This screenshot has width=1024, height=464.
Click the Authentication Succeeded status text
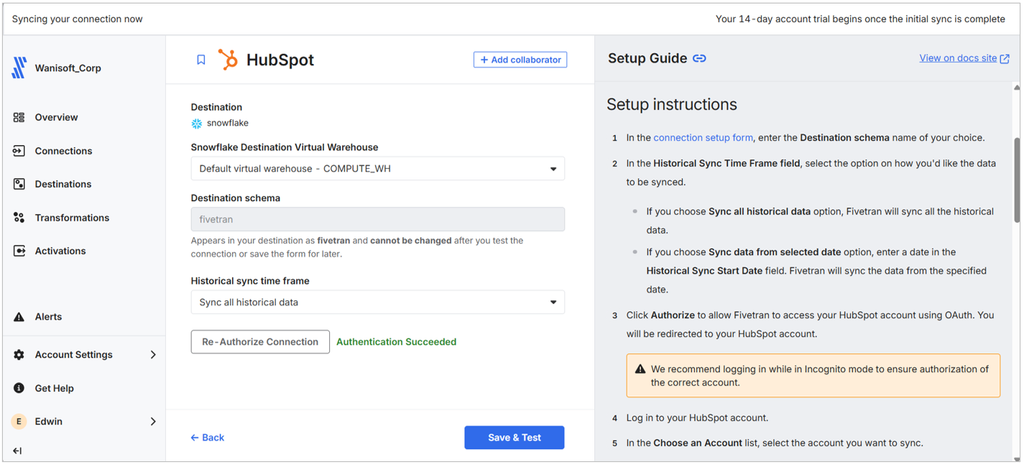pyautogui.click(x=396, y=342)
